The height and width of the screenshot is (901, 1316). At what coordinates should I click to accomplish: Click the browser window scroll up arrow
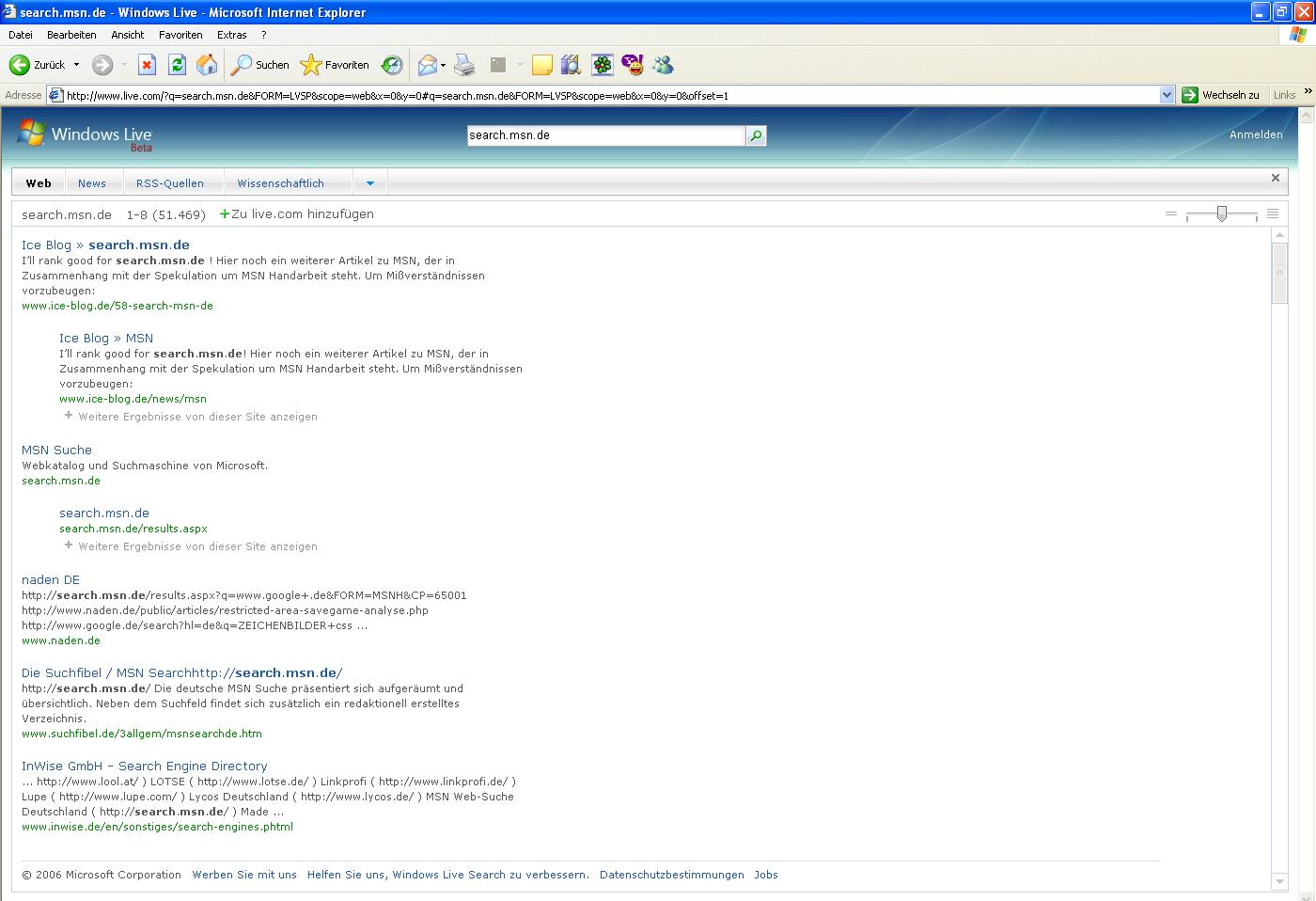click(1307, 115)
